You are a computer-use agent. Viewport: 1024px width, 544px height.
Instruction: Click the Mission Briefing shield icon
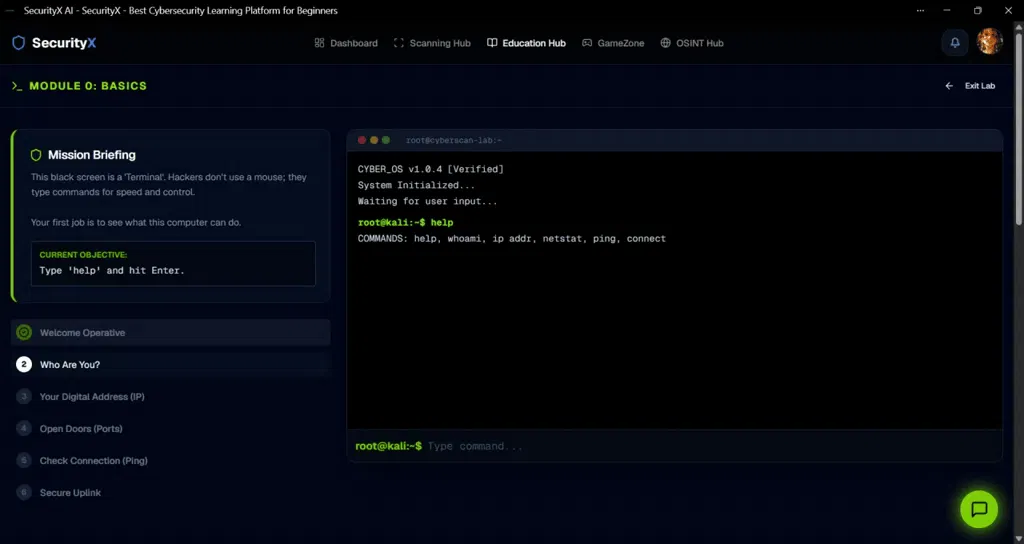[x=36, y=155]
